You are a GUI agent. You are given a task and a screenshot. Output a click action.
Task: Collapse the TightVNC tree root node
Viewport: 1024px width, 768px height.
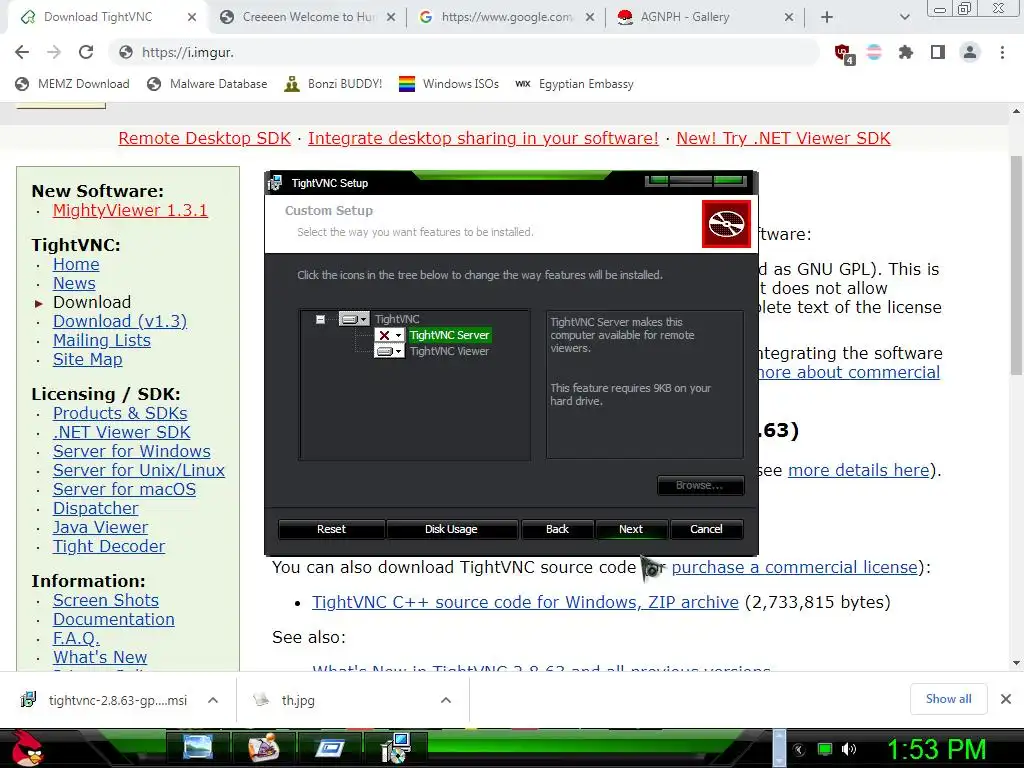(x=320, y=319)
